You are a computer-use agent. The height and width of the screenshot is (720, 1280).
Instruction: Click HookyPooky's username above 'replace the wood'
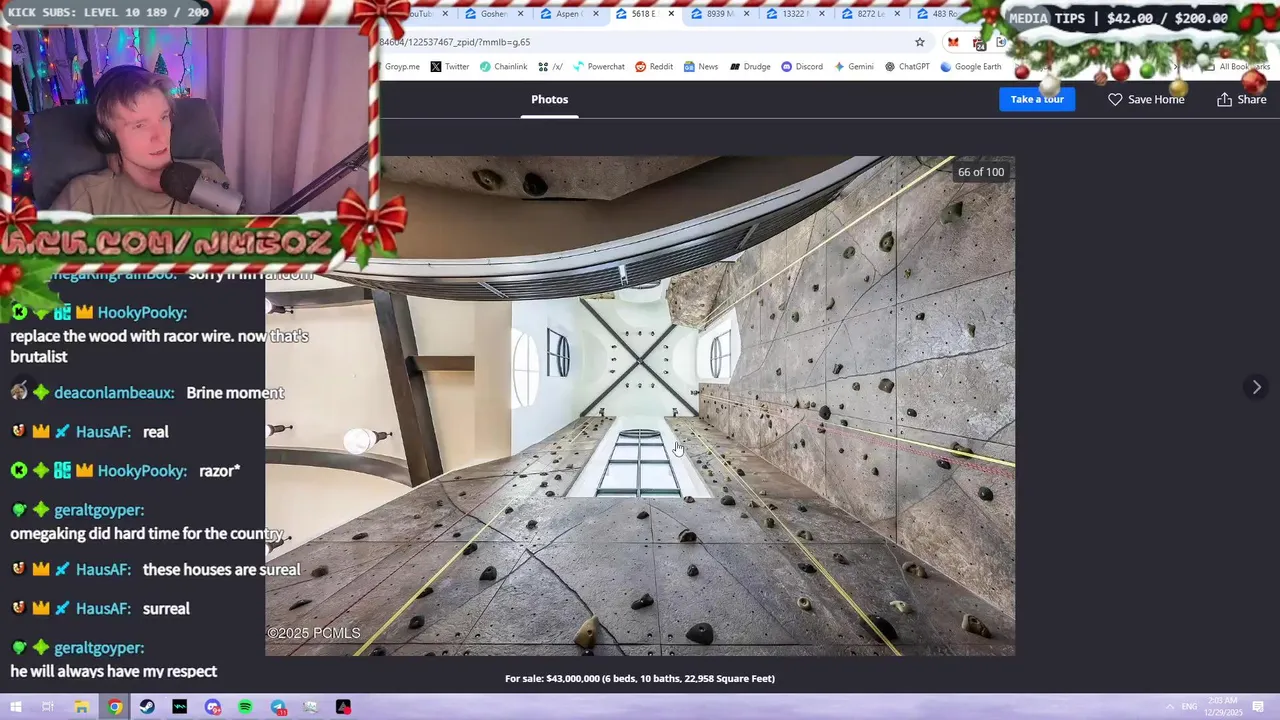[142, 313]
